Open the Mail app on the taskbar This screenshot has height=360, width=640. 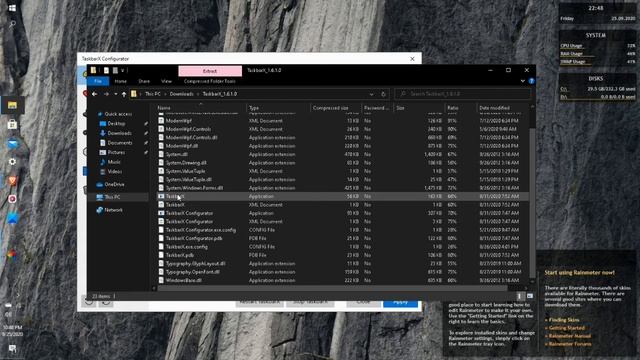pyautogui.click(x=12, y=144)
